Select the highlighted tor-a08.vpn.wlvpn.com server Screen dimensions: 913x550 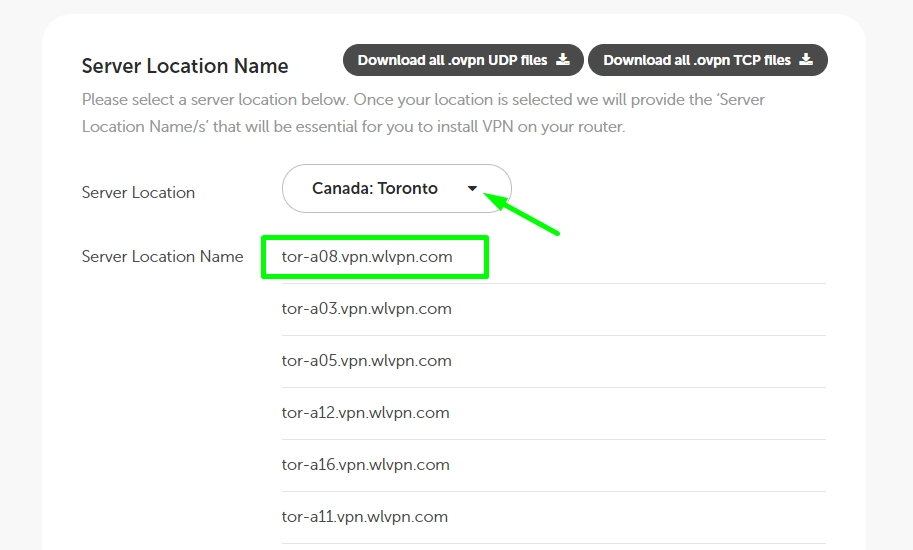pyautogui.click(x=367, y=257)
